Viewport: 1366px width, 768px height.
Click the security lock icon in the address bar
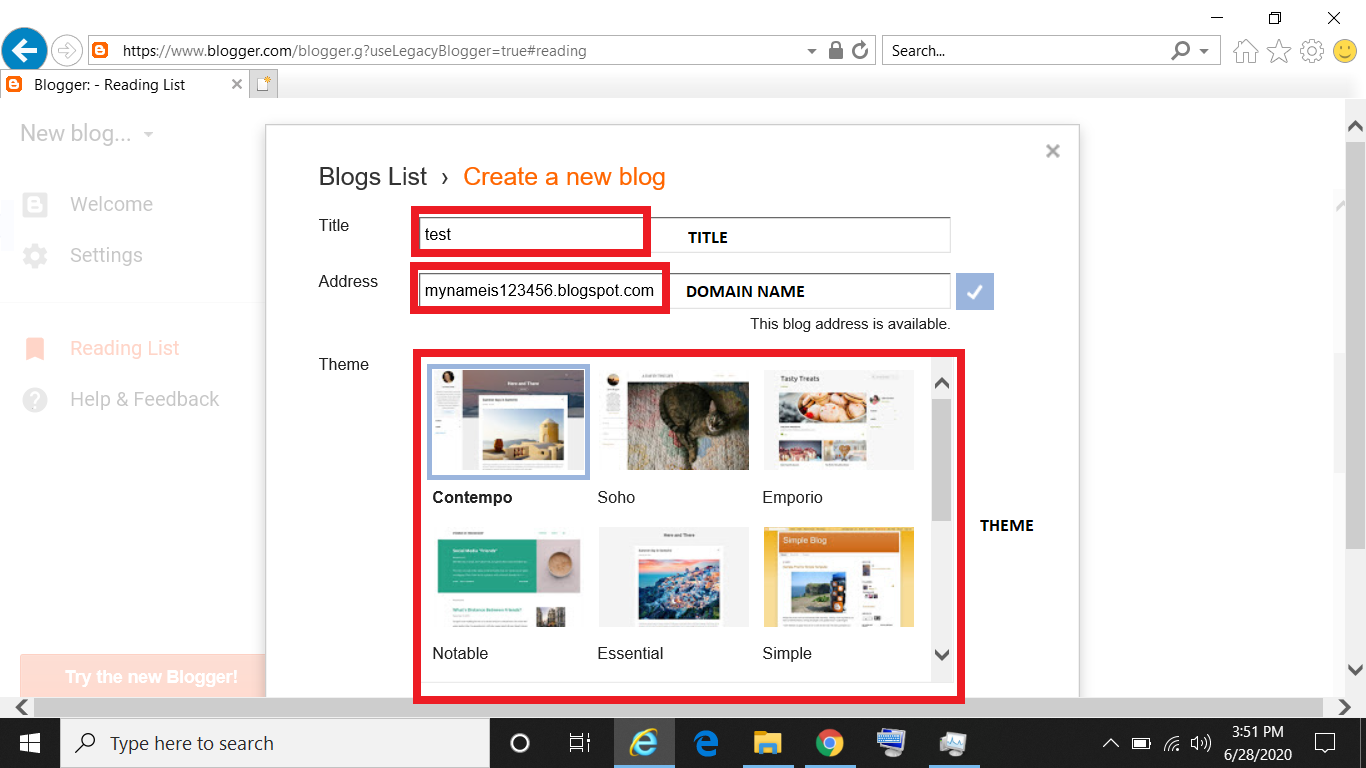click(836, 50)
